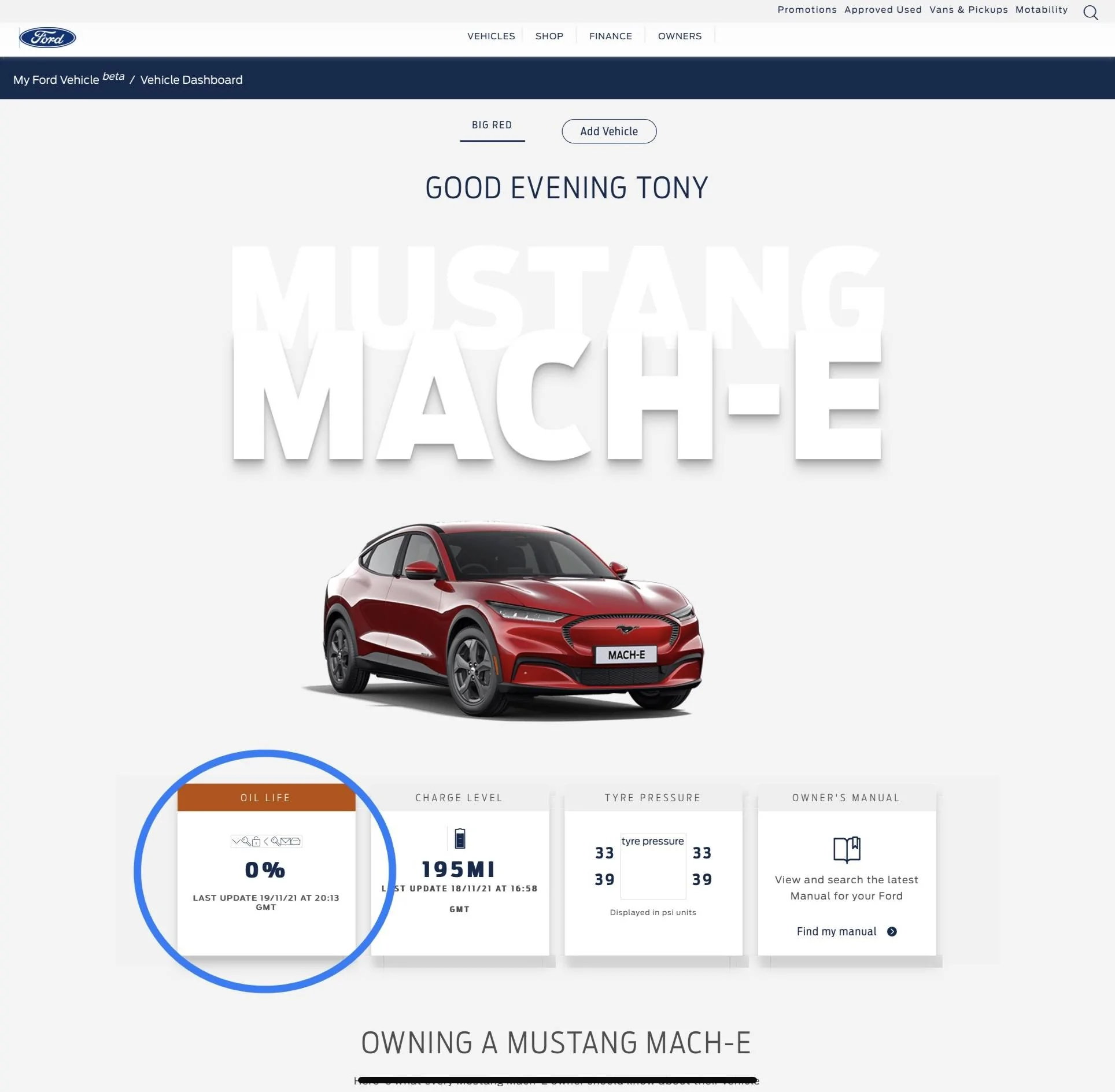Open the Vehicles menu
1115x1092 pixels.
click(491, 36)
